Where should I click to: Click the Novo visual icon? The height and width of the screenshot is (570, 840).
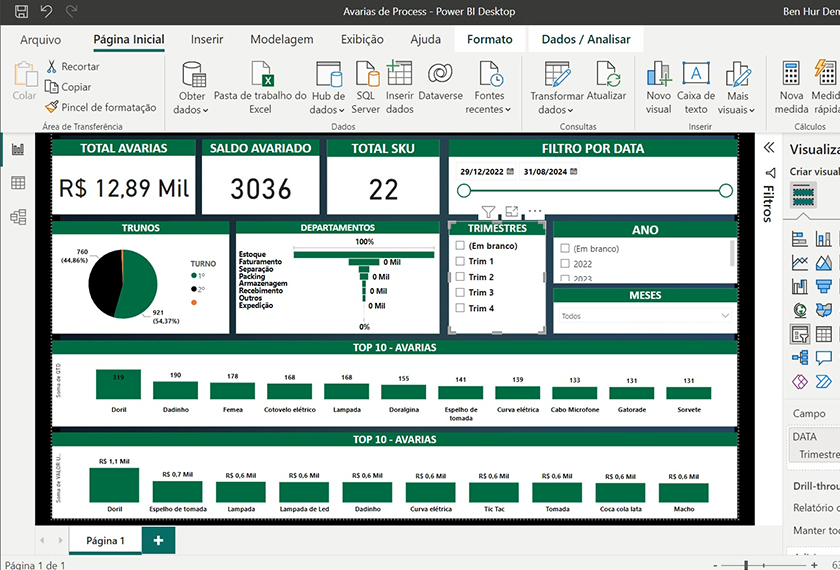[x=658, y=75]
